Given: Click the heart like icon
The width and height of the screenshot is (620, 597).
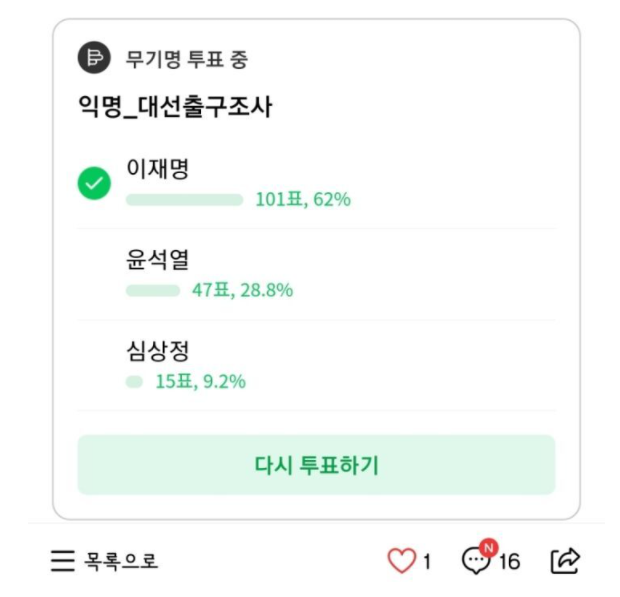Looking at the screenshot, I should tap(401, 561).
